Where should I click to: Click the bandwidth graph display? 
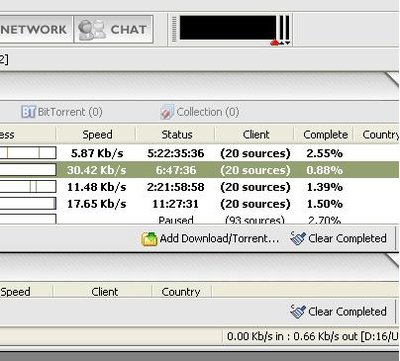point(228,28)
